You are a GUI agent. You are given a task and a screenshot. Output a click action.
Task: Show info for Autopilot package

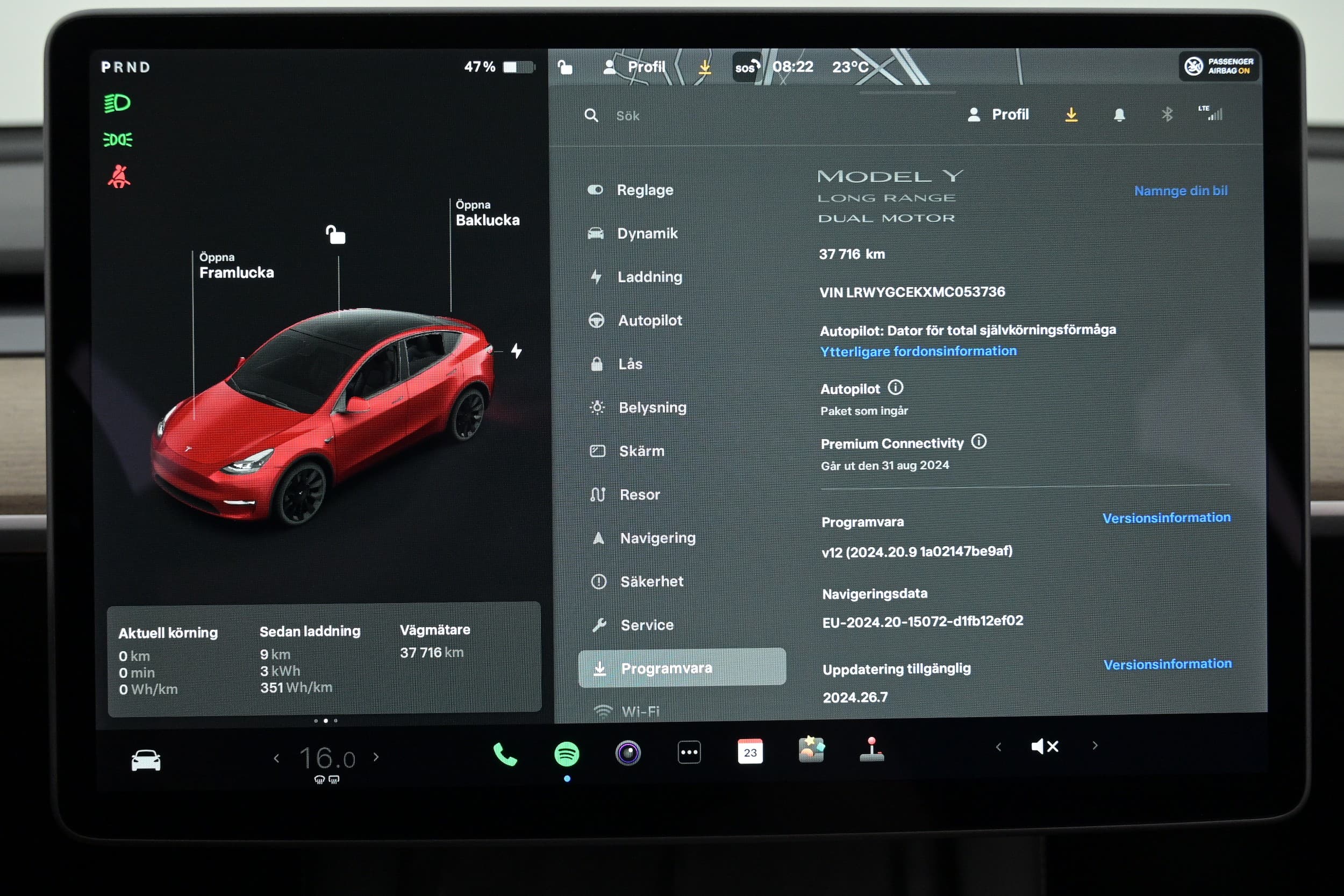coord(895,388)
